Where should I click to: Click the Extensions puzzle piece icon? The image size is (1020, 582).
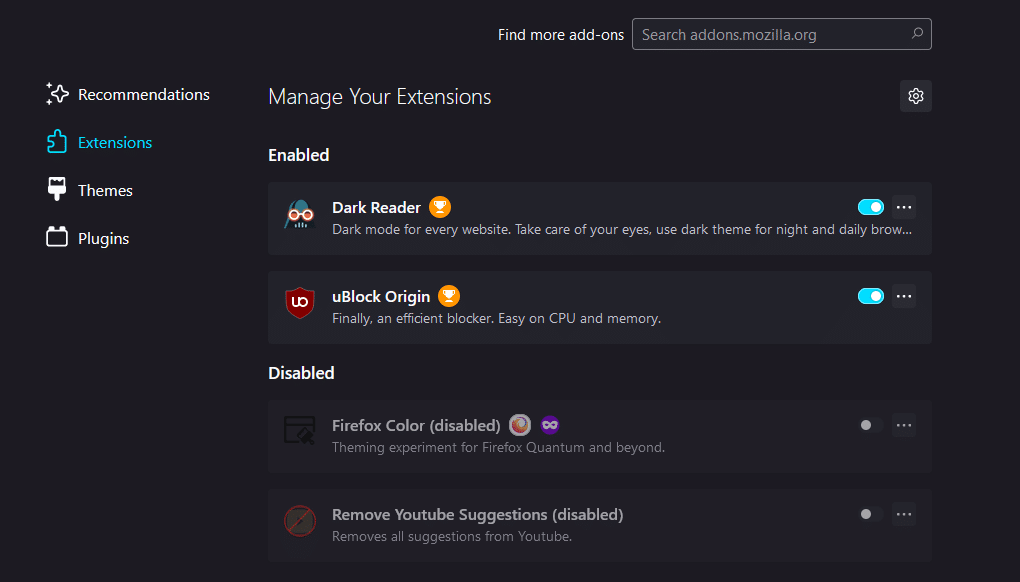point(57,142)
